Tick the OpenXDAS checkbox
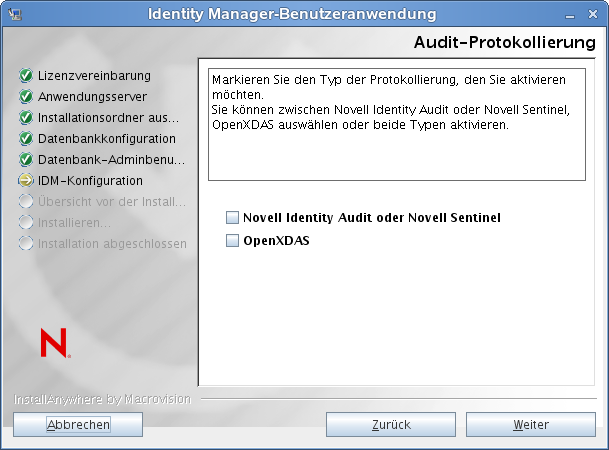Image resolution: width=609 pixels, height=450 pixels. point(233,240)
